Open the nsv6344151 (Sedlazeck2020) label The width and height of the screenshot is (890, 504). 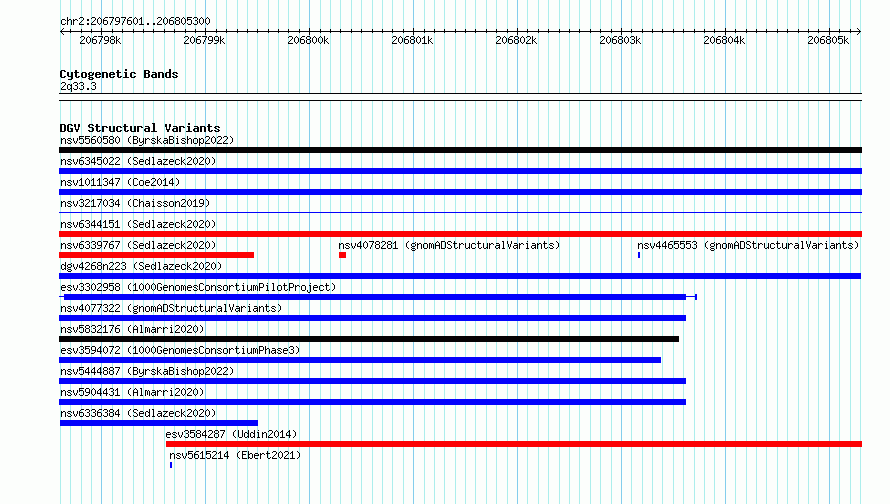coord(138,224)
